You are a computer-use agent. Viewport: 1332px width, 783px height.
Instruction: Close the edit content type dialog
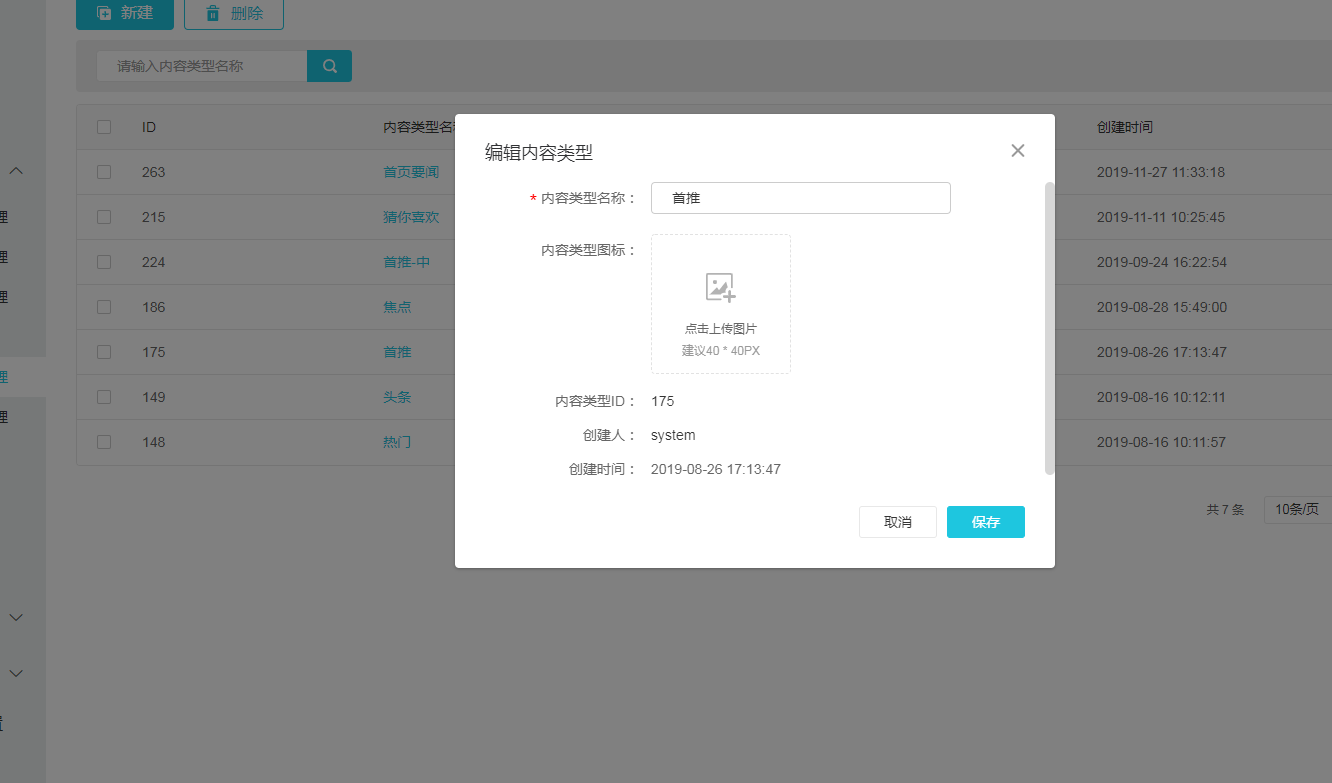coord(1018,151)
